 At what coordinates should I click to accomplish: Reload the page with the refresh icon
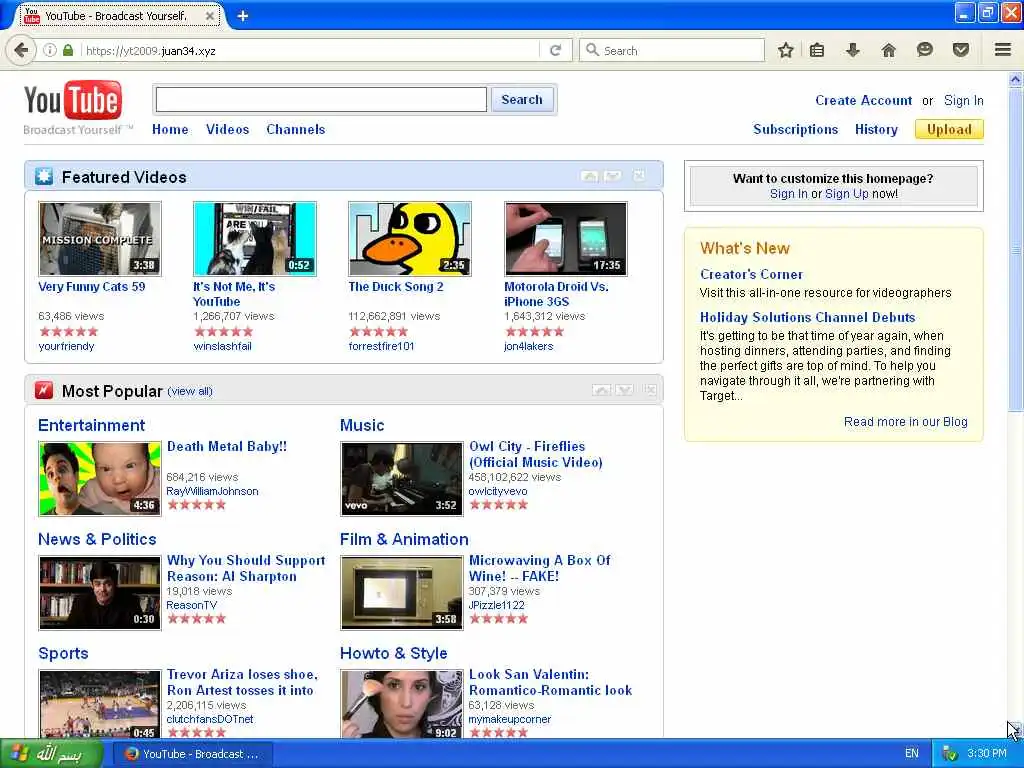tap(556, 50)
